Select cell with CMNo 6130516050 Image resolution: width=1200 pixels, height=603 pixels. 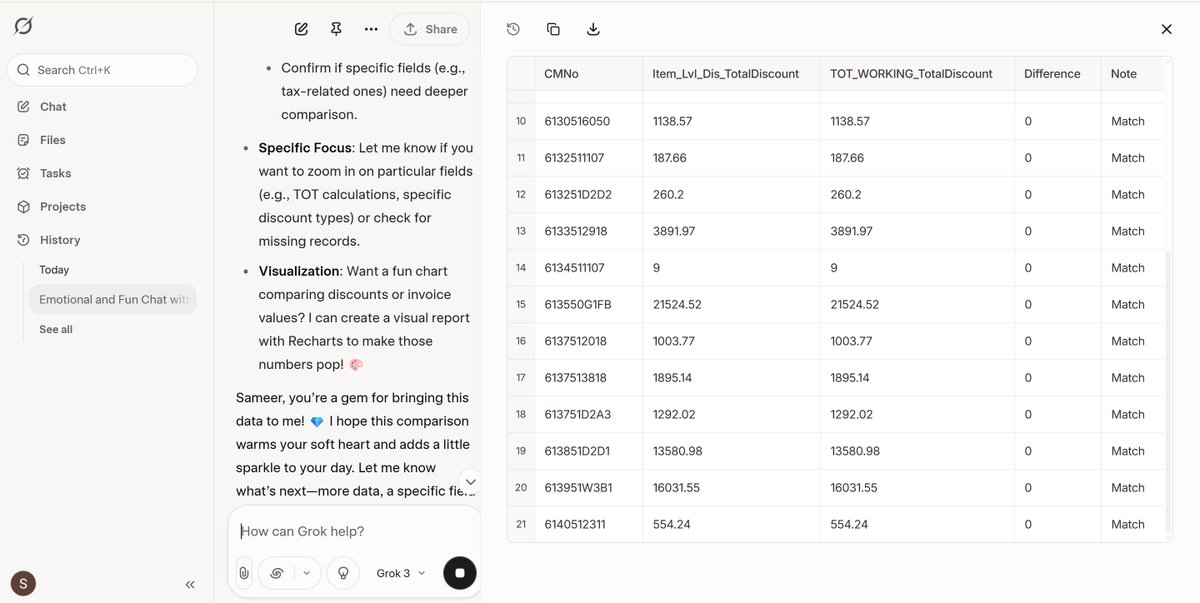(x=589, y=121)
